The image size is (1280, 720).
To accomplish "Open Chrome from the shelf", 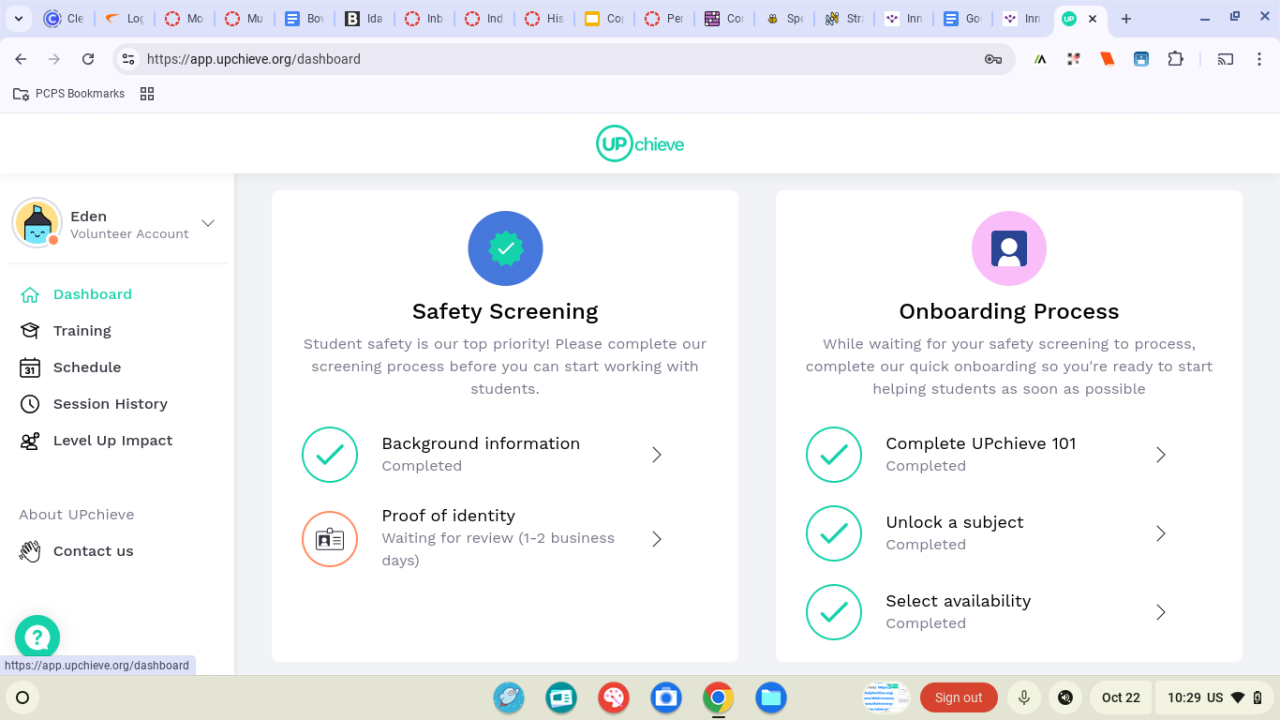I will (x=718, y=698).
